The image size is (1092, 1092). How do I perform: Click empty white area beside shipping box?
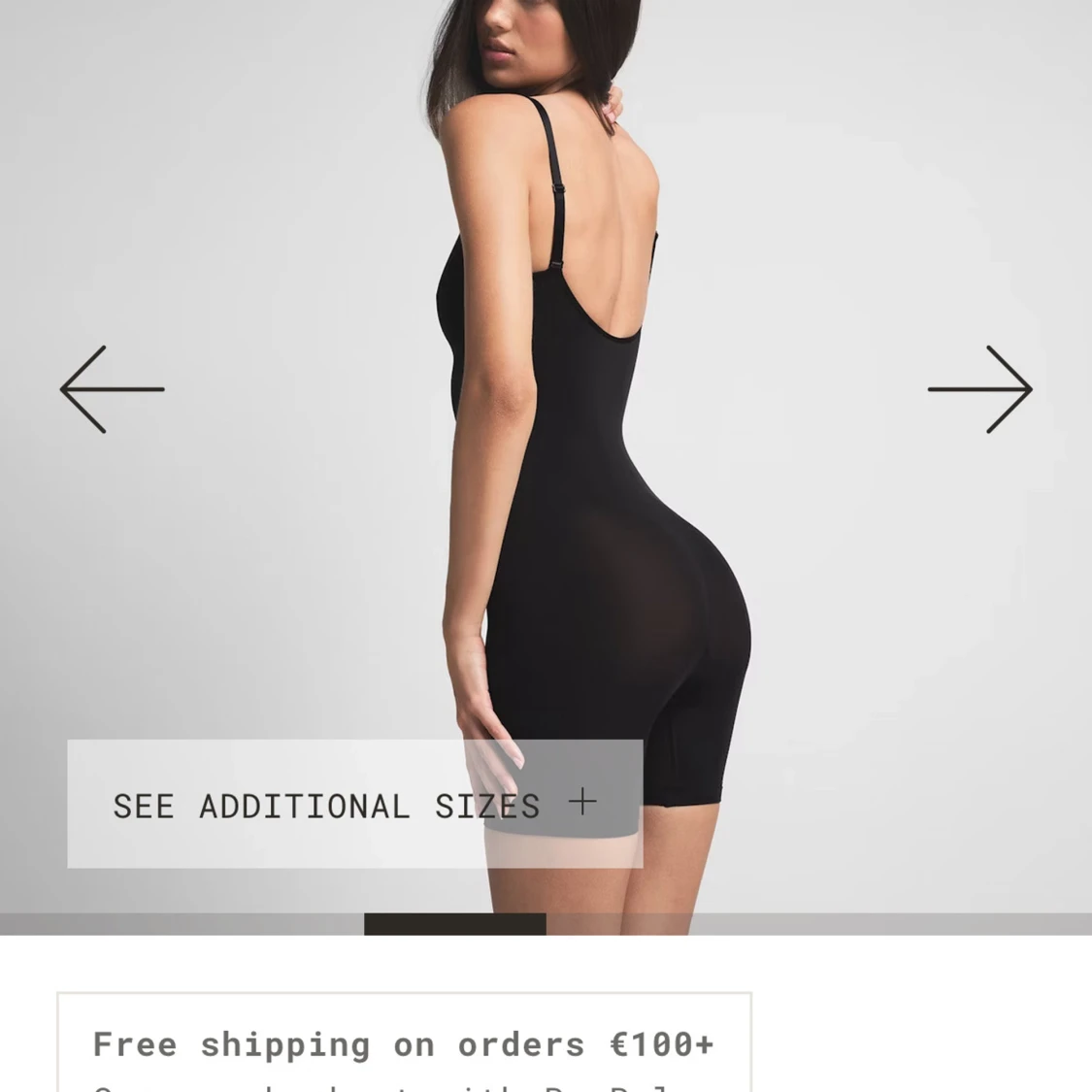(x=919, y=1031)
